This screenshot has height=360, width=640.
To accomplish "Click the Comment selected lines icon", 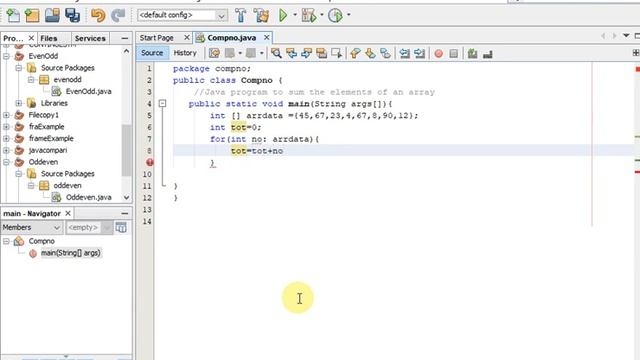I will point(473,53).
